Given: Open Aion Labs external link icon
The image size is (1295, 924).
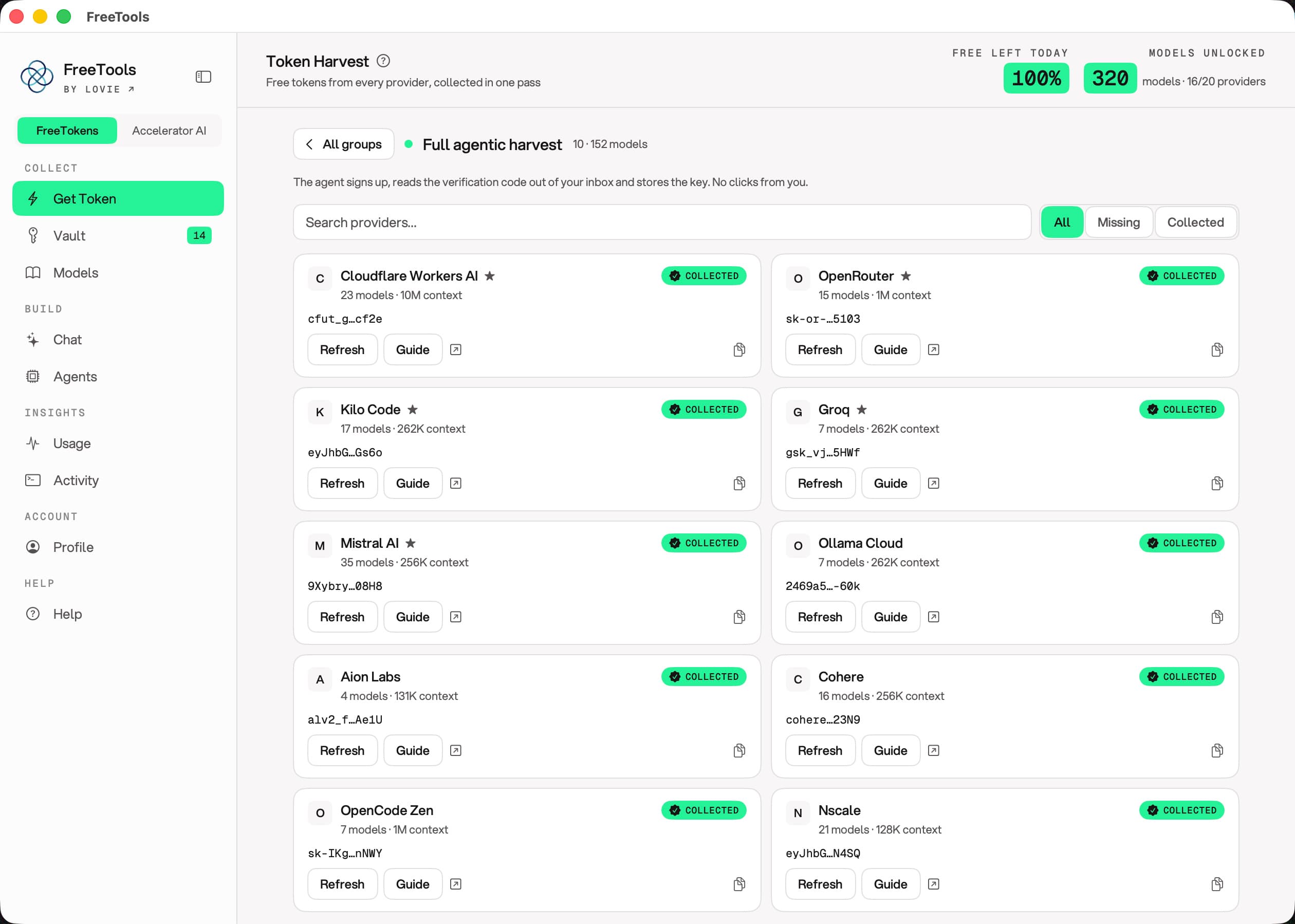Looking at the screenshot, I should 456,750.
